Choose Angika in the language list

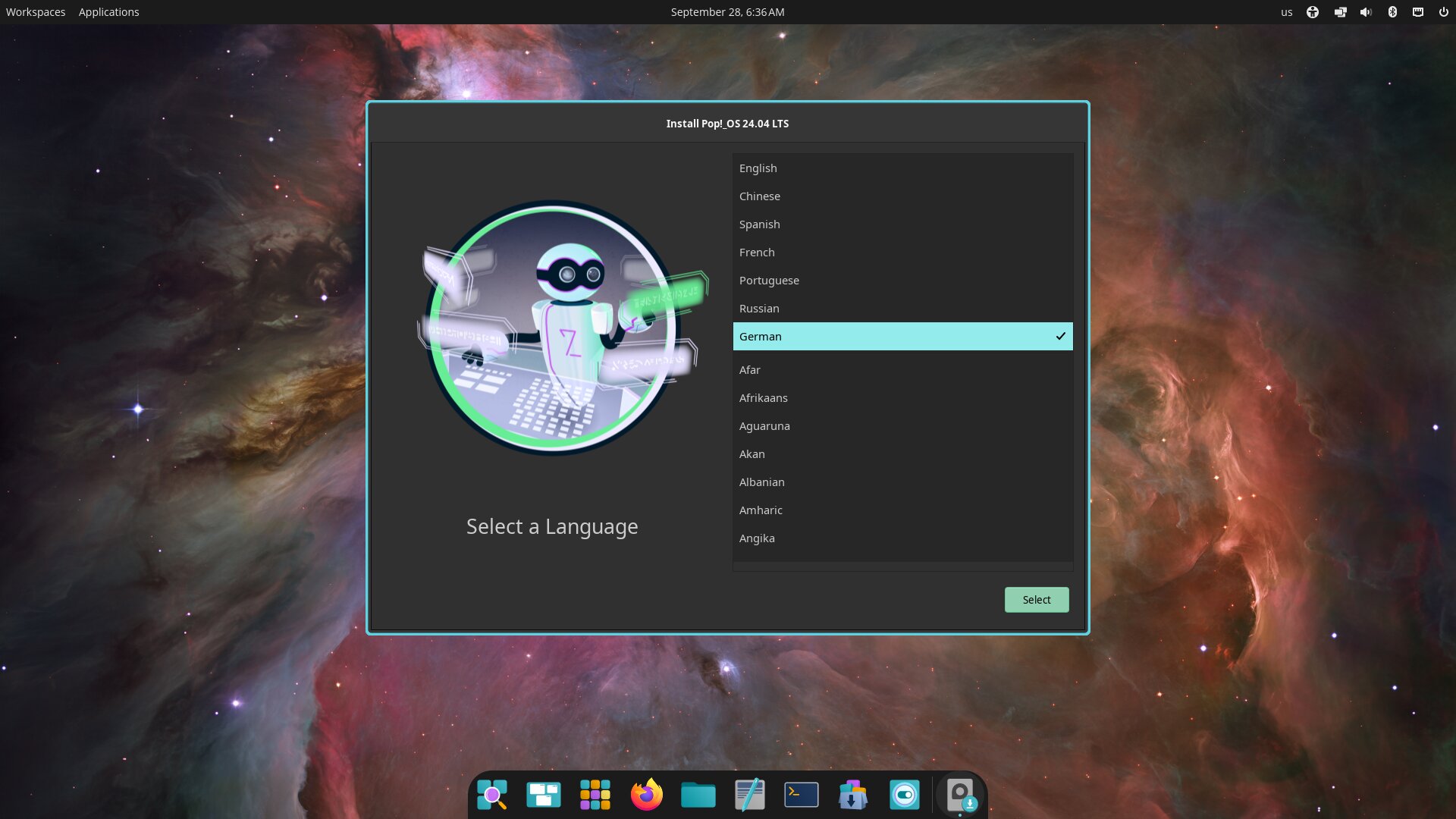tap(903, 538)
